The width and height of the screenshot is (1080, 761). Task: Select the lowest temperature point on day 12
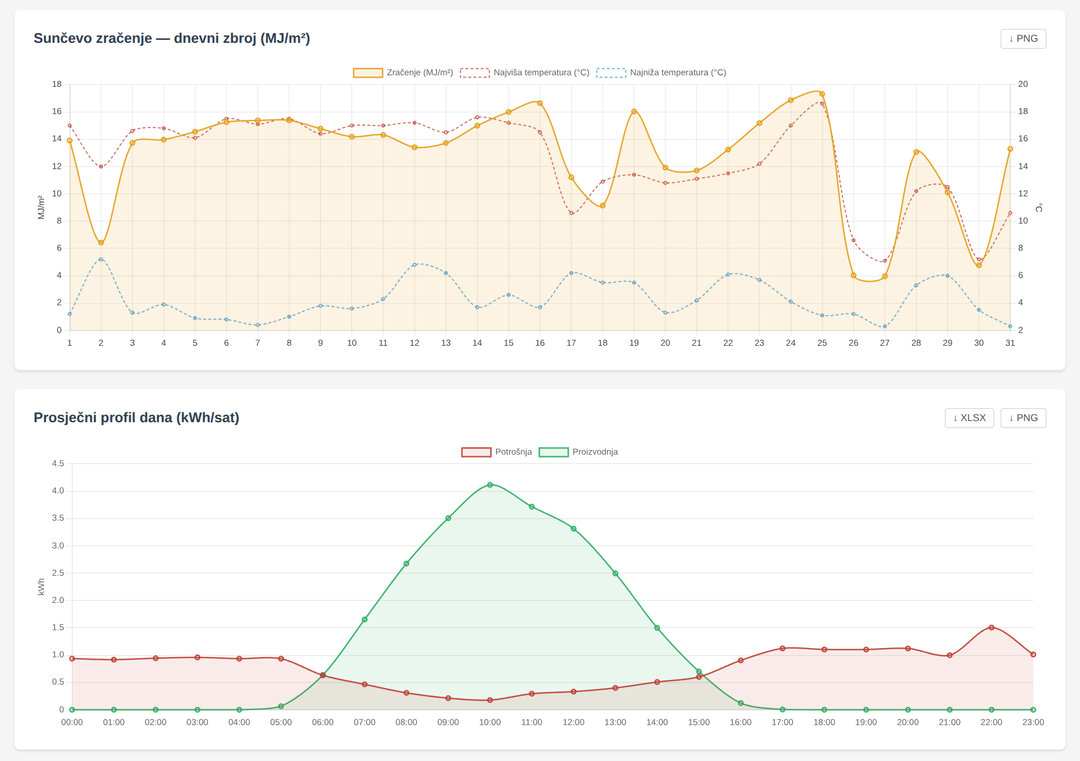coord(414,265)
